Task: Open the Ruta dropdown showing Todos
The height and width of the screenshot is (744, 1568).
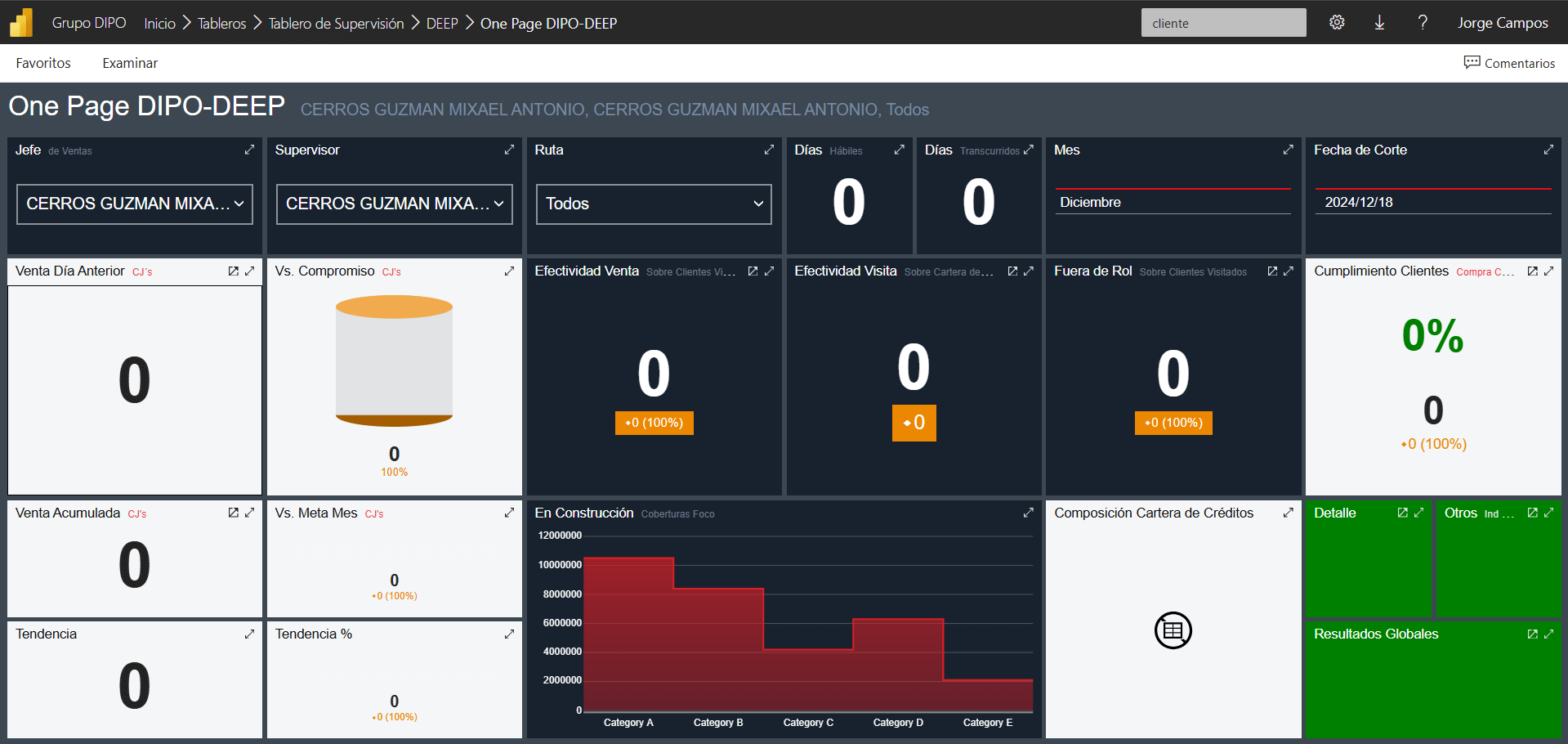Action: (x=654, y=204)
